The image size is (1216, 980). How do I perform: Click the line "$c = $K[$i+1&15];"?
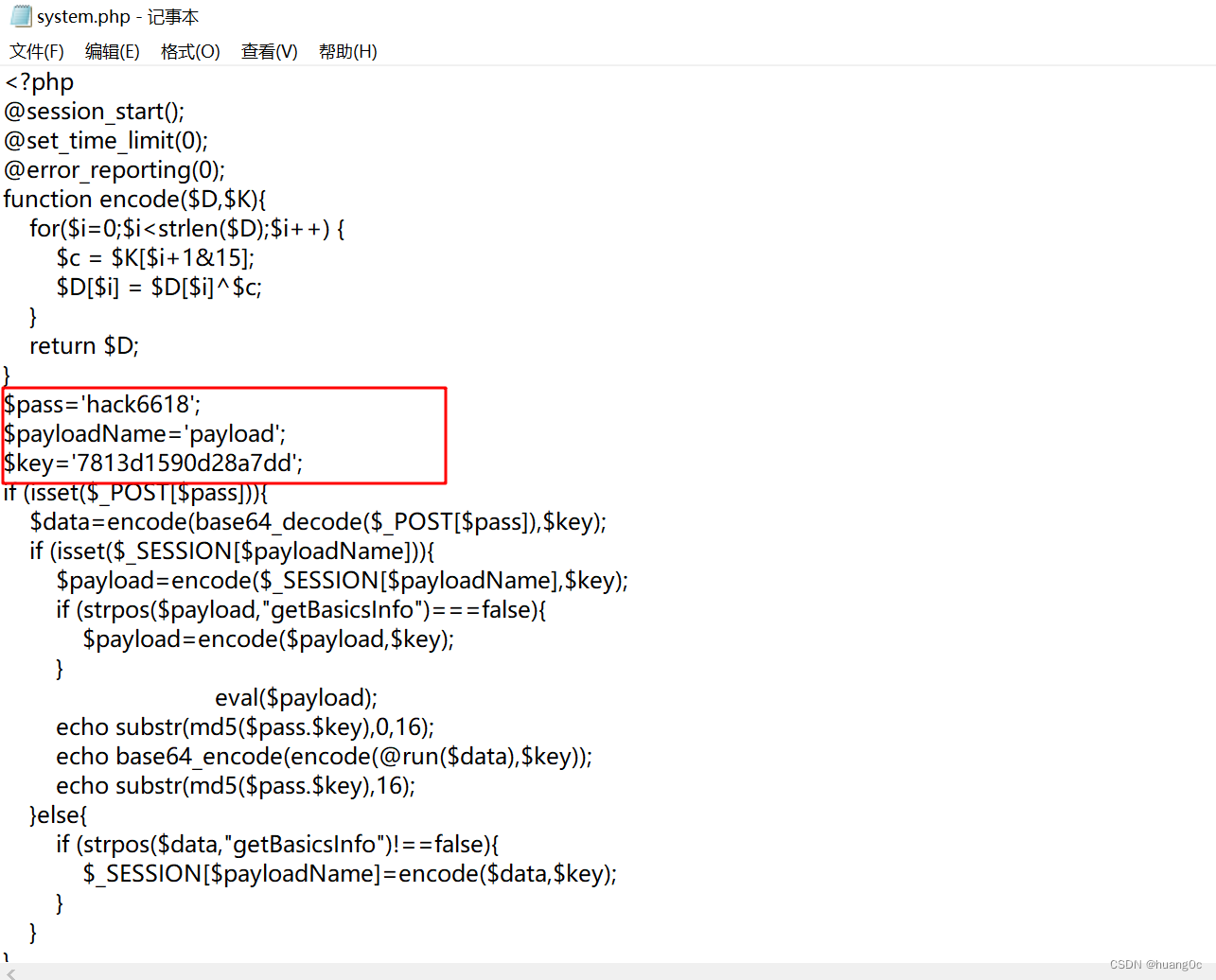[155, 258]
